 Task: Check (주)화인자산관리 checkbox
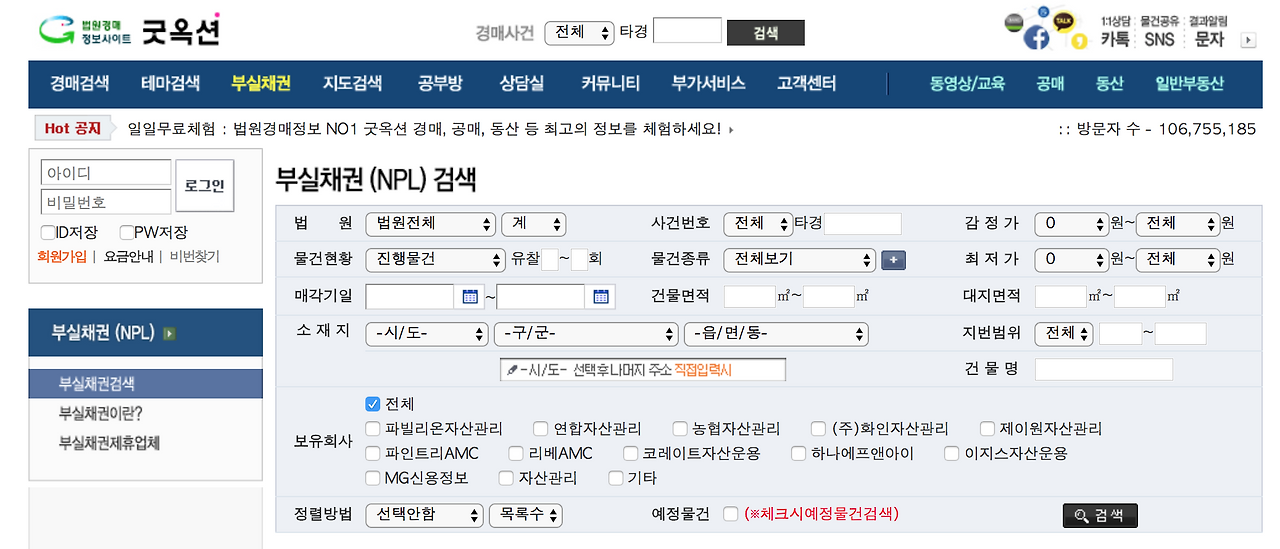click(819, 429)
